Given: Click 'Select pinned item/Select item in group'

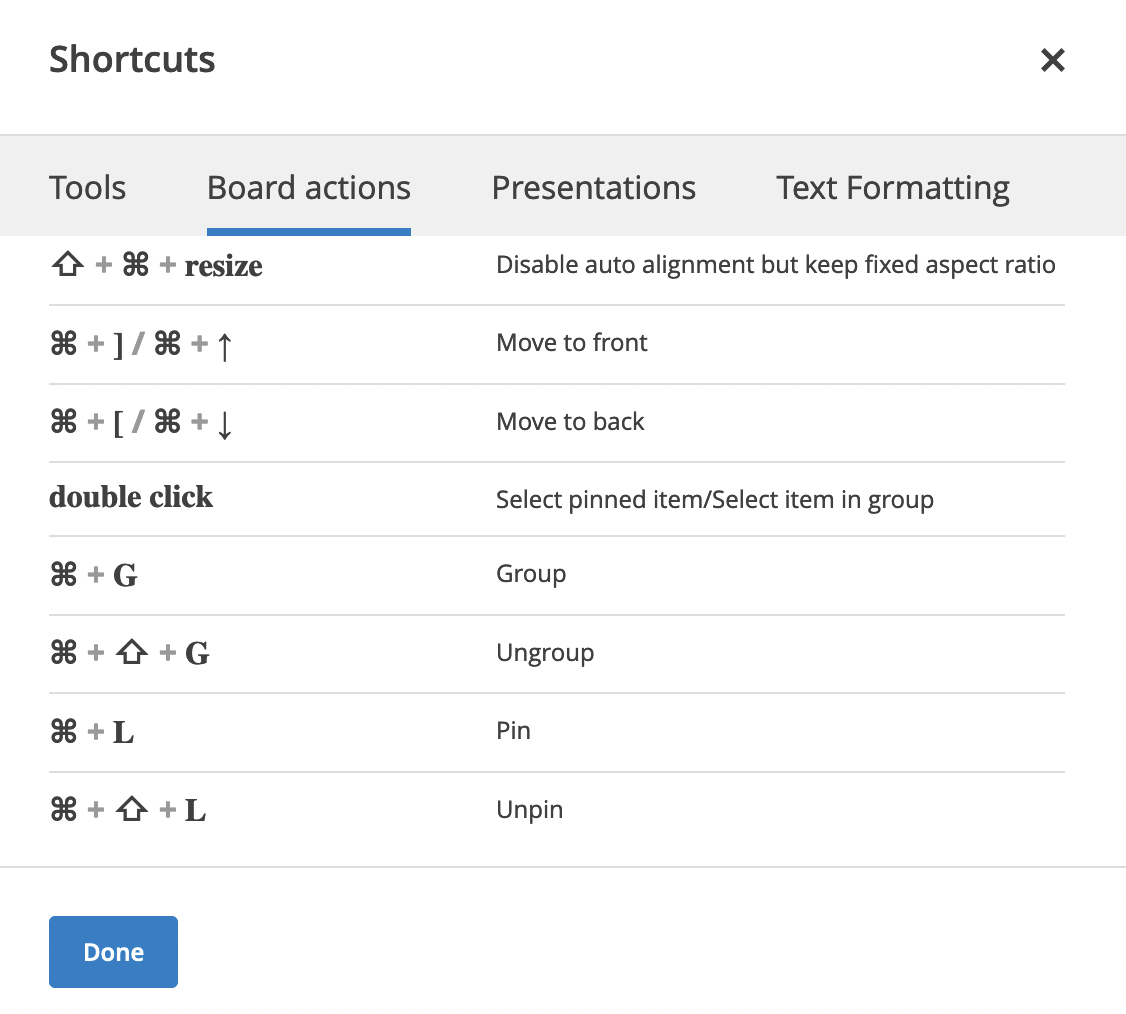Looking at the screenshot, I should pos(715,500).
